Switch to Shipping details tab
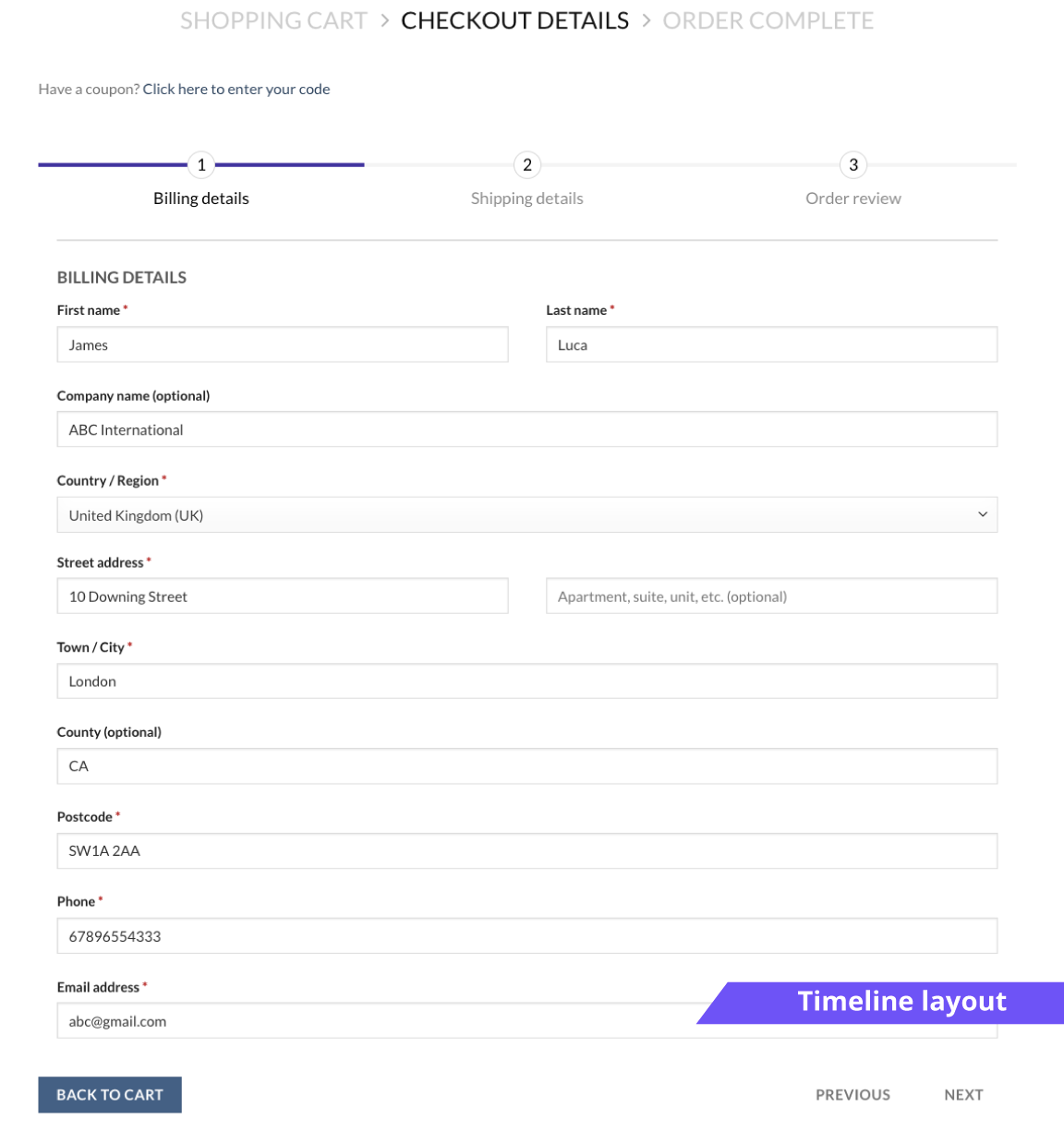Screen dimensions: 1064x1131 527,199
